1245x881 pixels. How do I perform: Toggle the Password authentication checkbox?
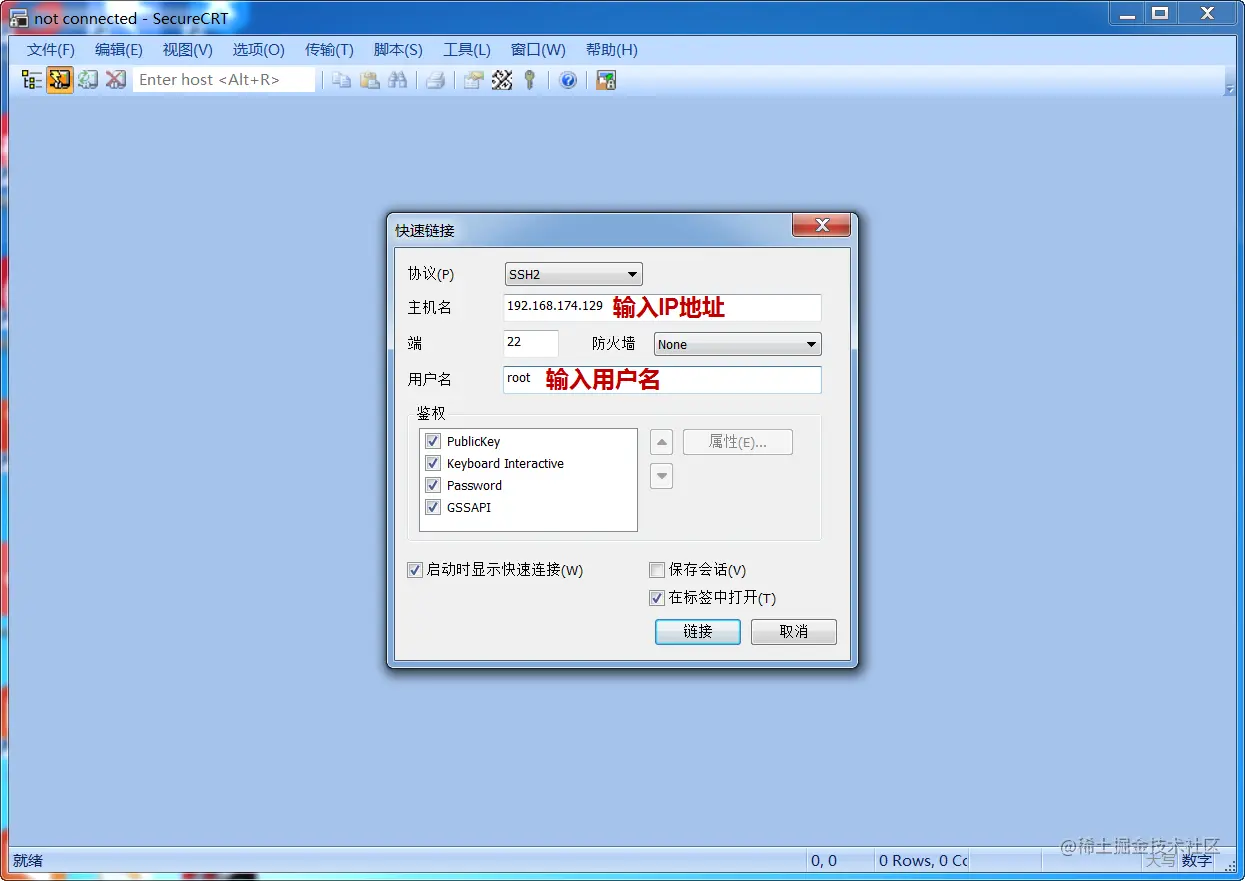click(433, 485)
